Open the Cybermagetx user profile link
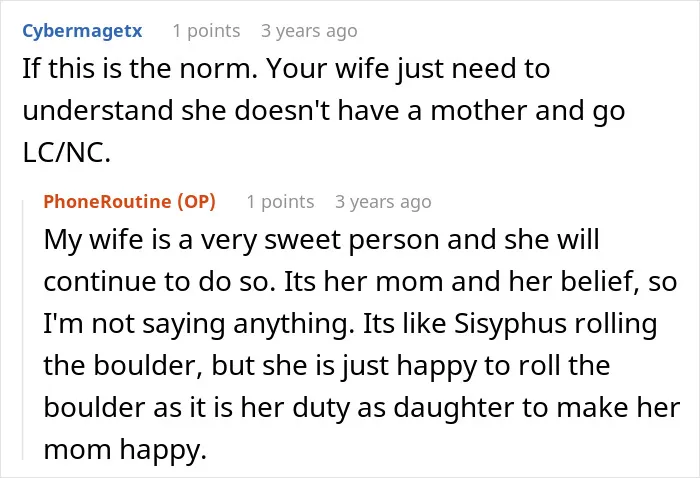 [82, 31]
